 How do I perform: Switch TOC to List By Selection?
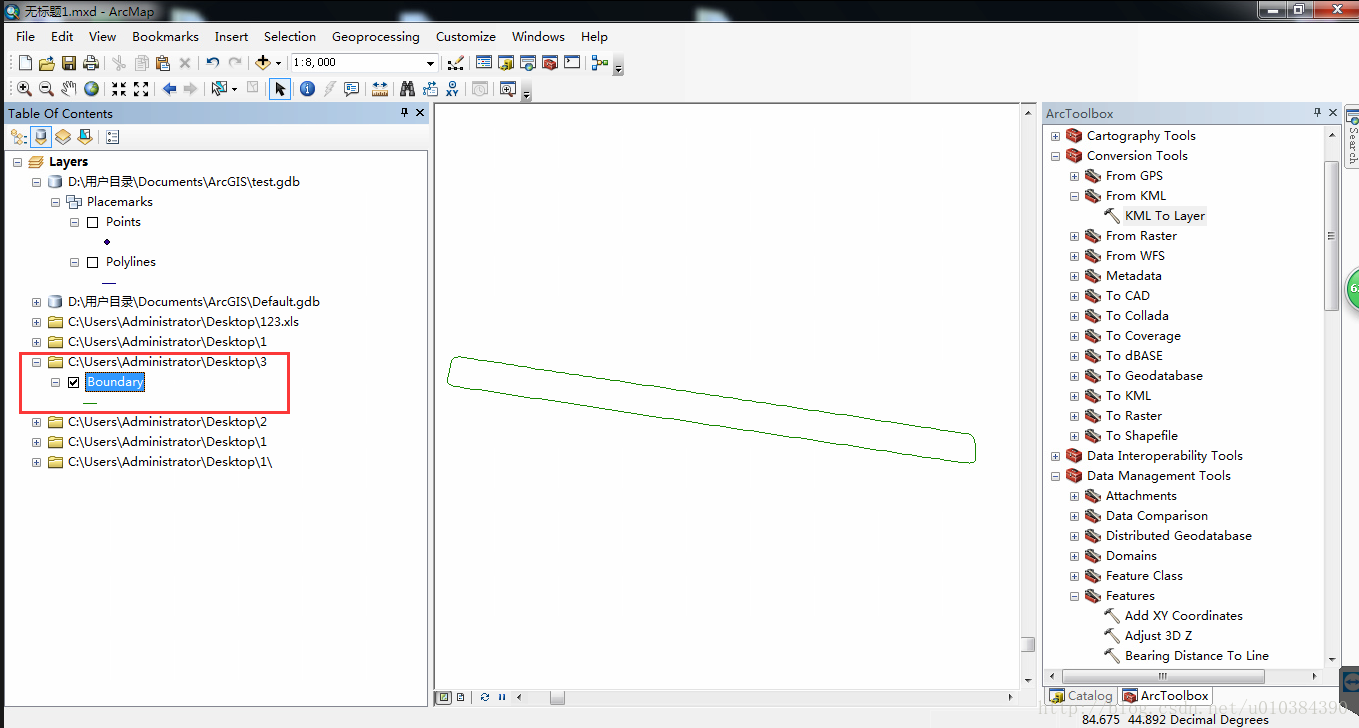85,137
